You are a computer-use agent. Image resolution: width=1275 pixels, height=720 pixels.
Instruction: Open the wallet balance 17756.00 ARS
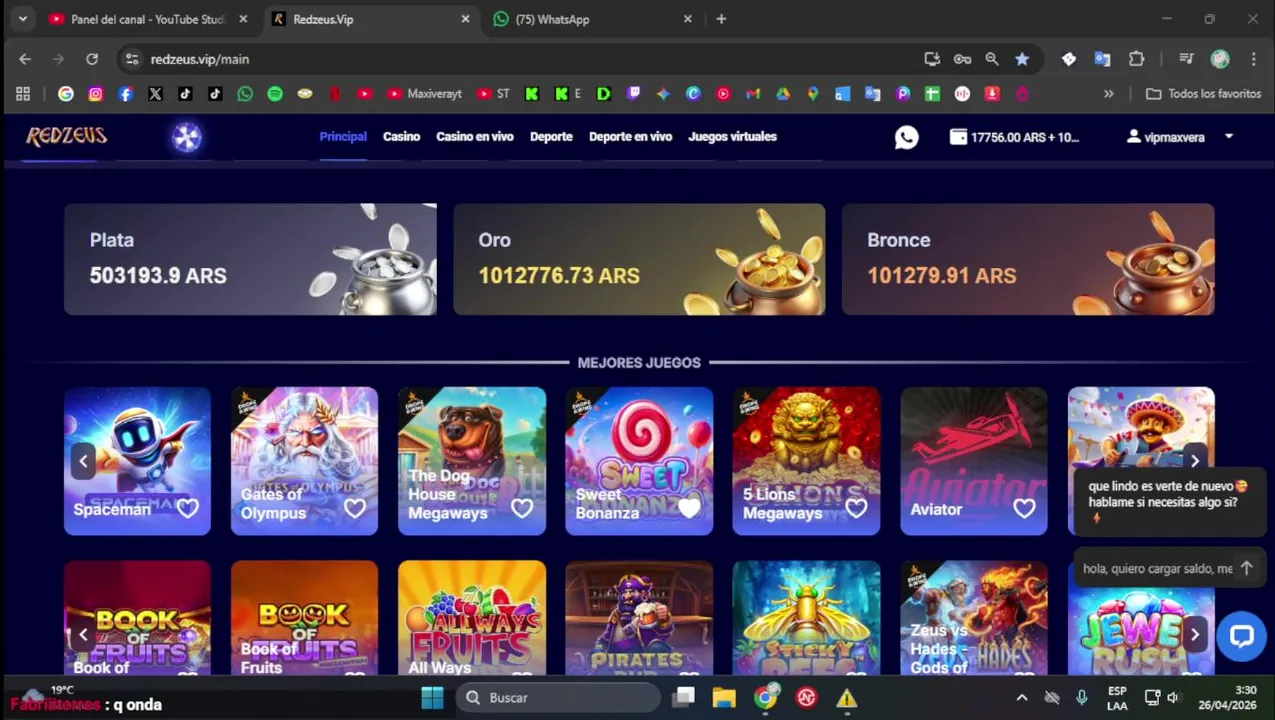point(1014,137)
